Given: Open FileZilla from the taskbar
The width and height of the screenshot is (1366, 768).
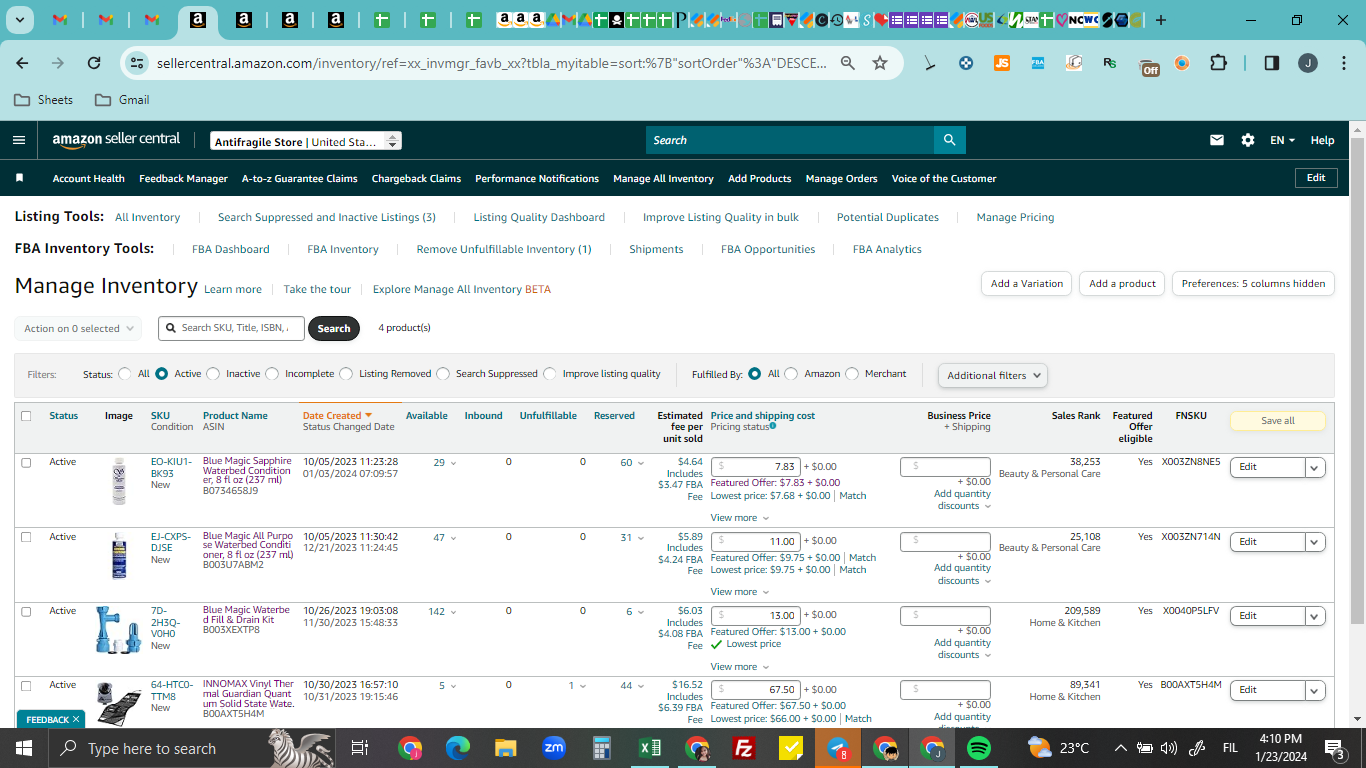Looking at the screenshot, I should tap(743, 748).
